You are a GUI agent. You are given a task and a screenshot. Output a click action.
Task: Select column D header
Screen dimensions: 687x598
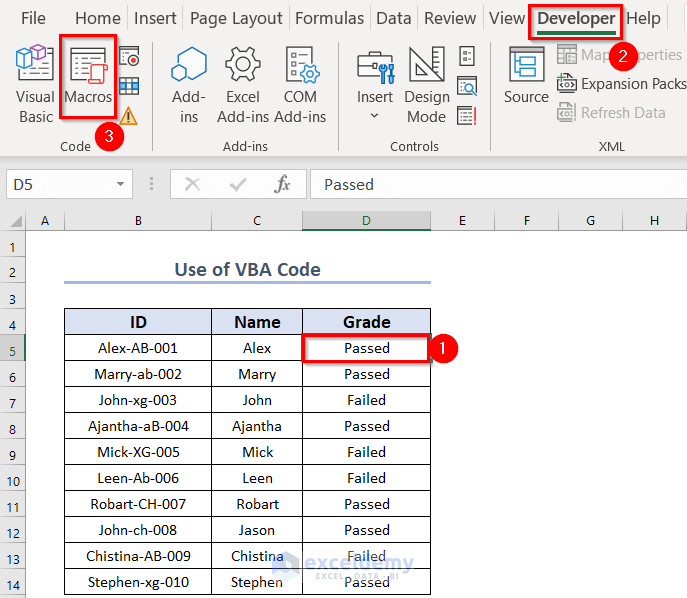(366, 221)
